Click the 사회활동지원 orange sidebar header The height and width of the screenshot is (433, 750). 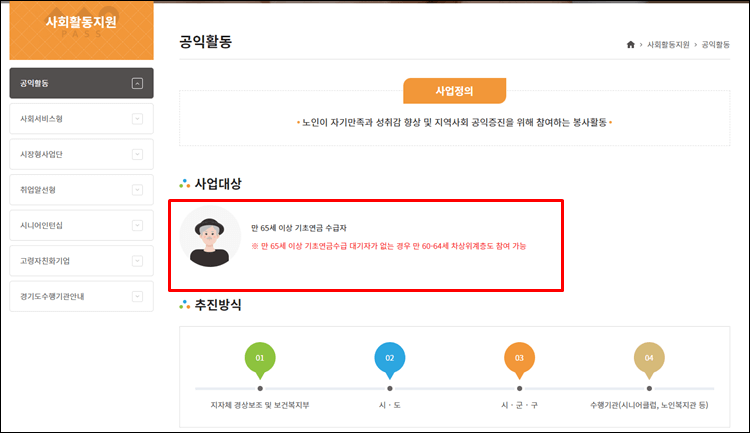tap(81, 30)
